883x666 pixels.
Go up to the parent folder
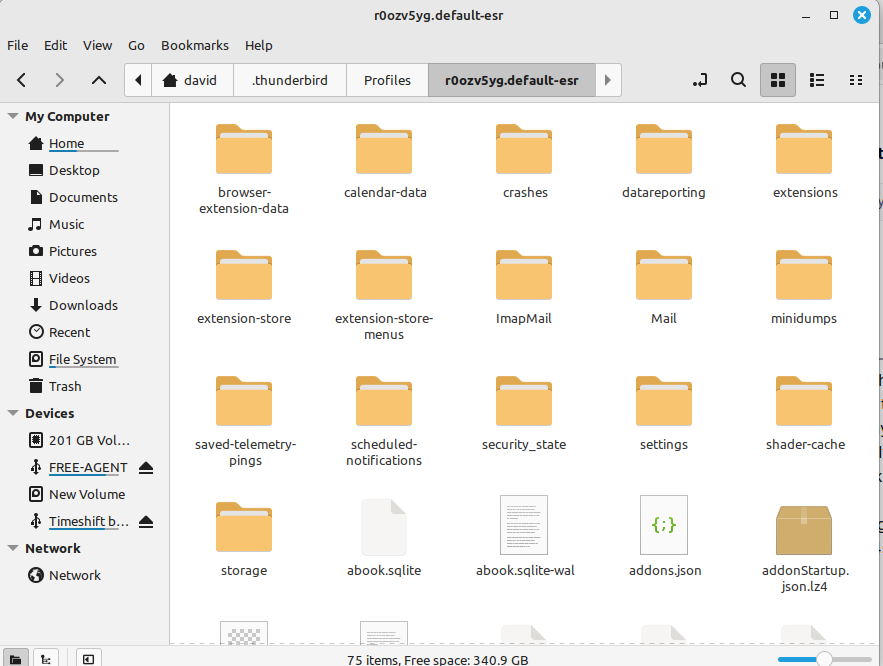click(x=98, y=80)
